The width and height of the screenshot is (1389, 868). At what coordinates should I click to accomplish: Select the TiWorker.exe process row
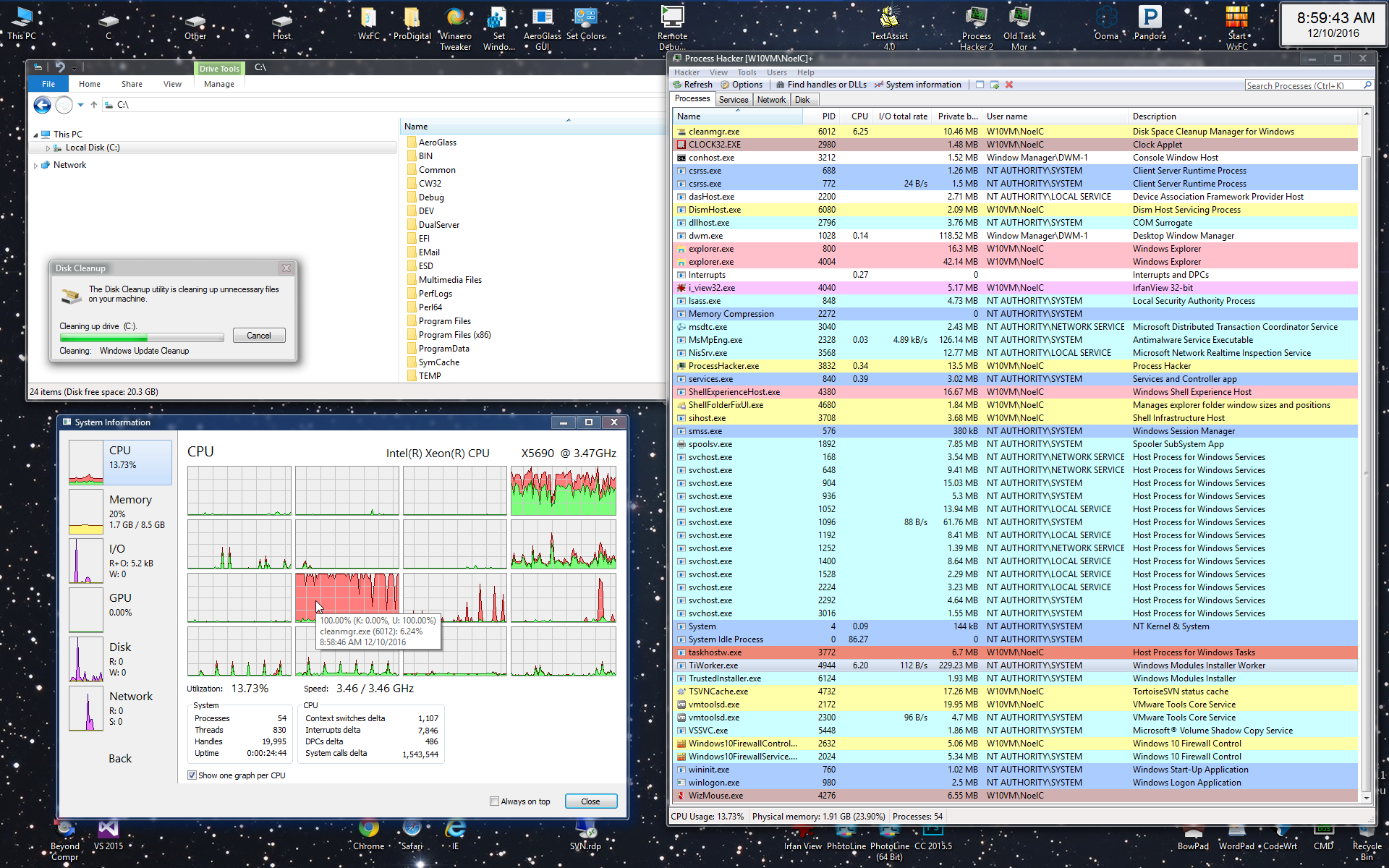(x=1015, y=665)
